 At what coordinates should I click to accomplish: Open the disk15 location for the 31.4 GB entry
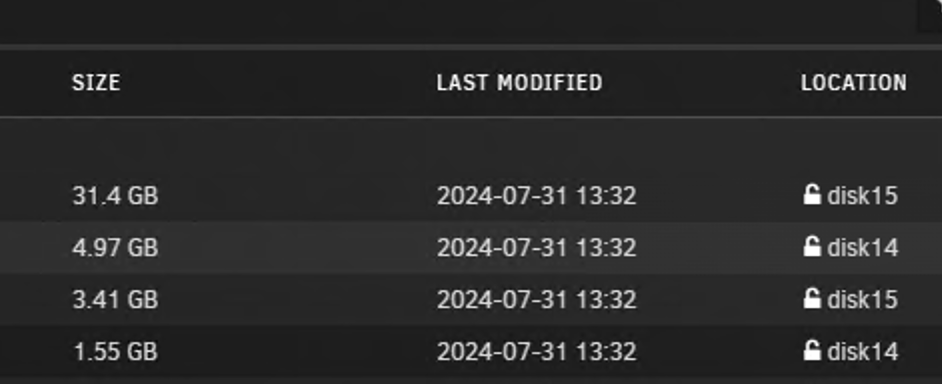(x=862, y=195)
